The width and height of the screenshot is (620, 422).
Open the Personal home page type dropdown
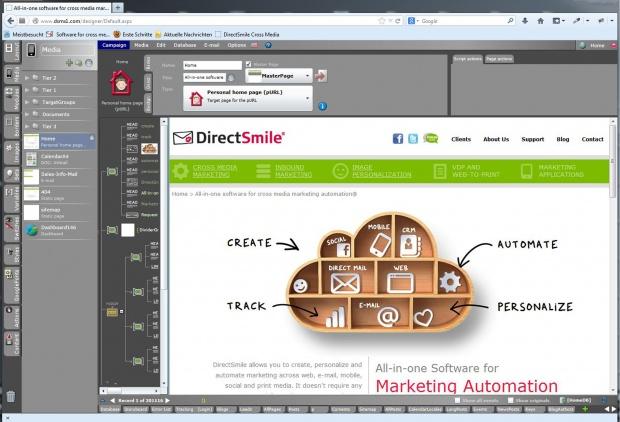point(248,98)
